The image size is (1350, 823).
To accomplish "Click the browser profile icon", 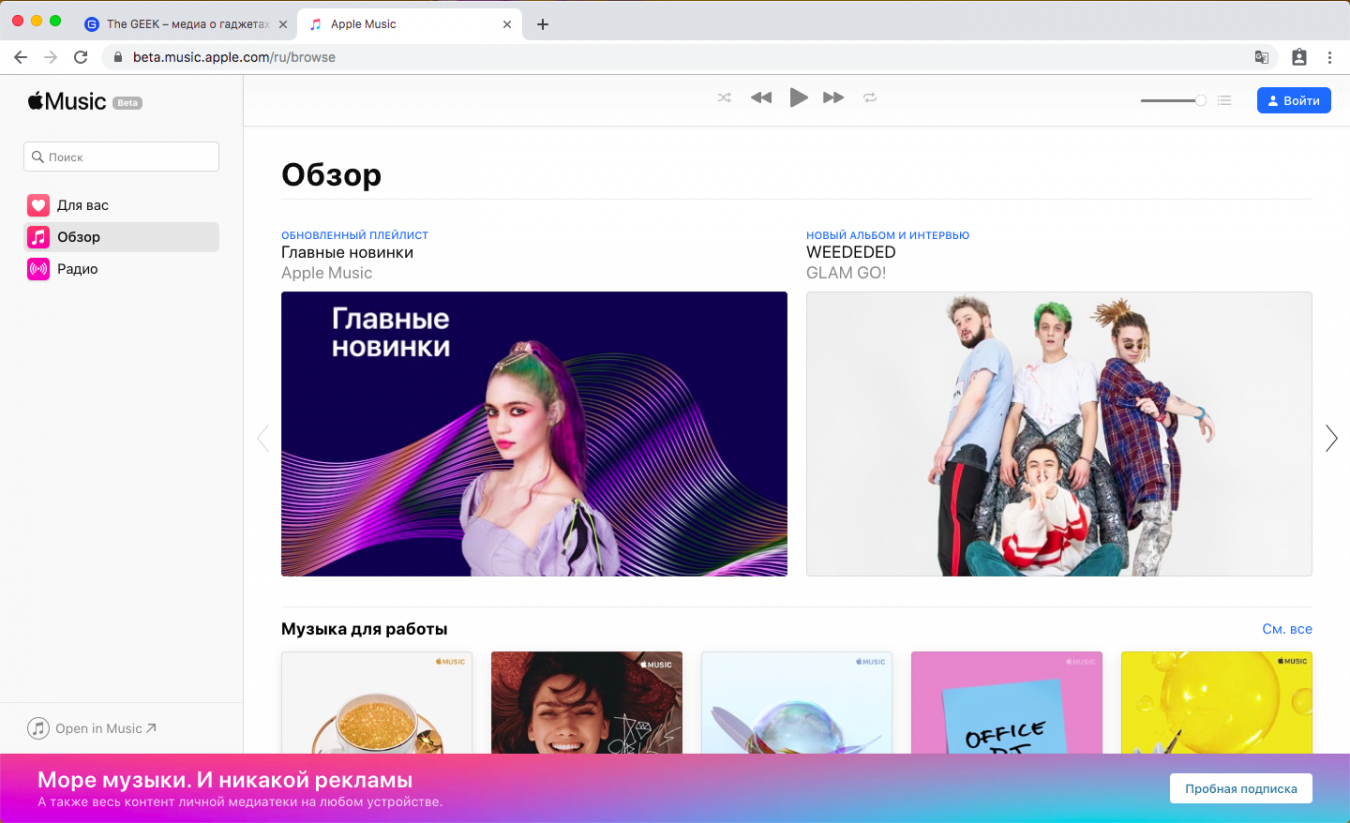I will click(1299, 57).
